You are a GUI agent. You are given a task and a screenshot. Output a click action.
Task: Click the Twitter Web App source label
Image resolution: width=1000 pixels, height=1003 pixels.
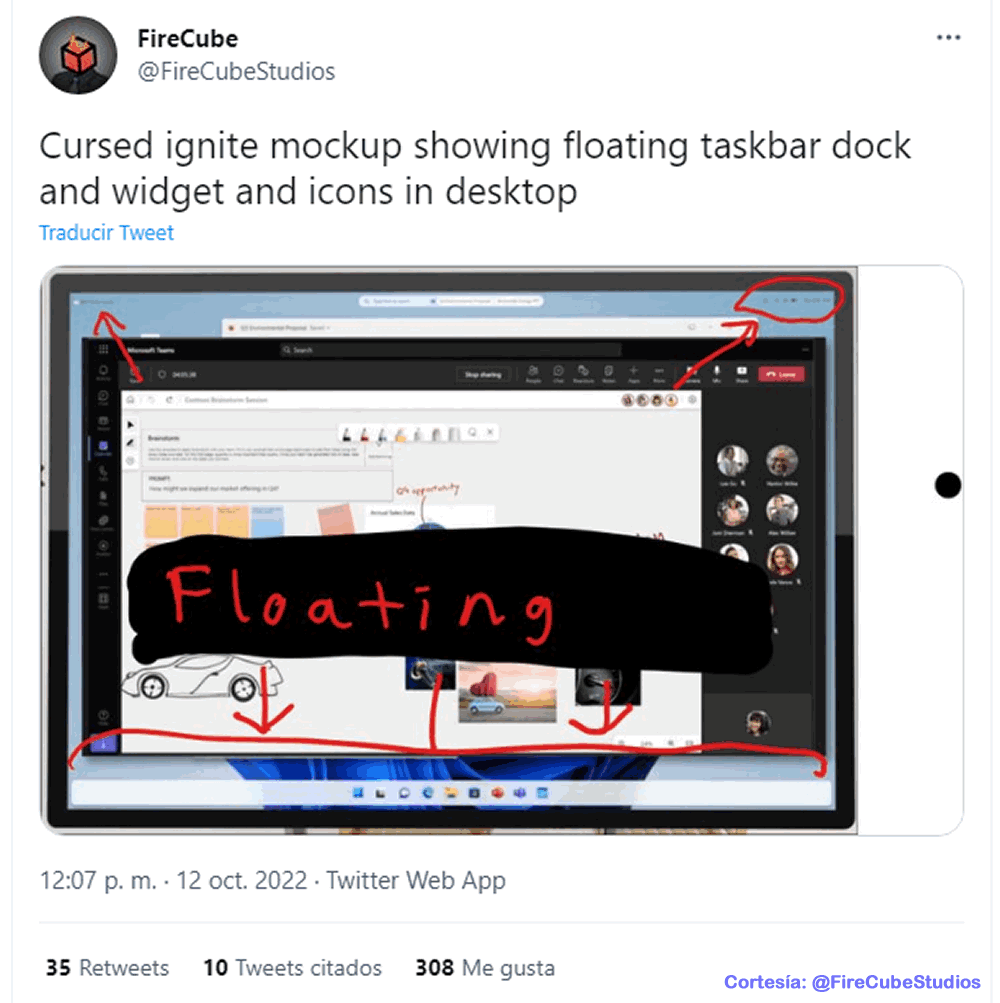click(x=416, y=881)
